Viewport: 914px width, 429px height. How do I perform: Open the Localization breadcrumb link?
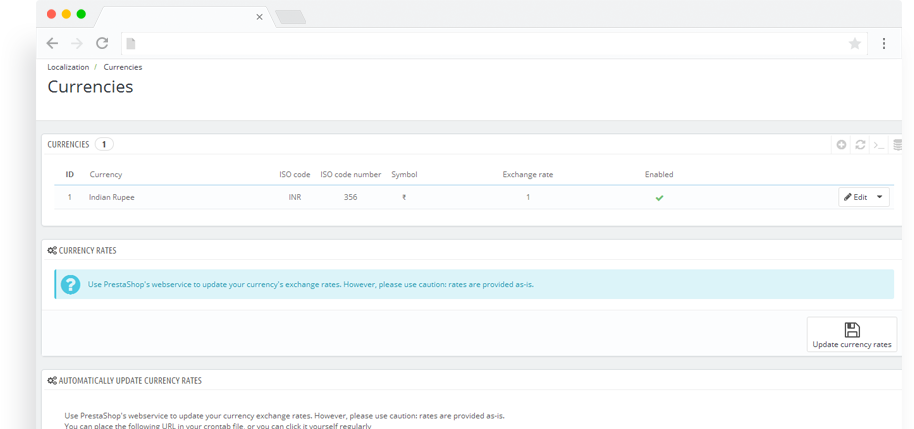(68, 67)
